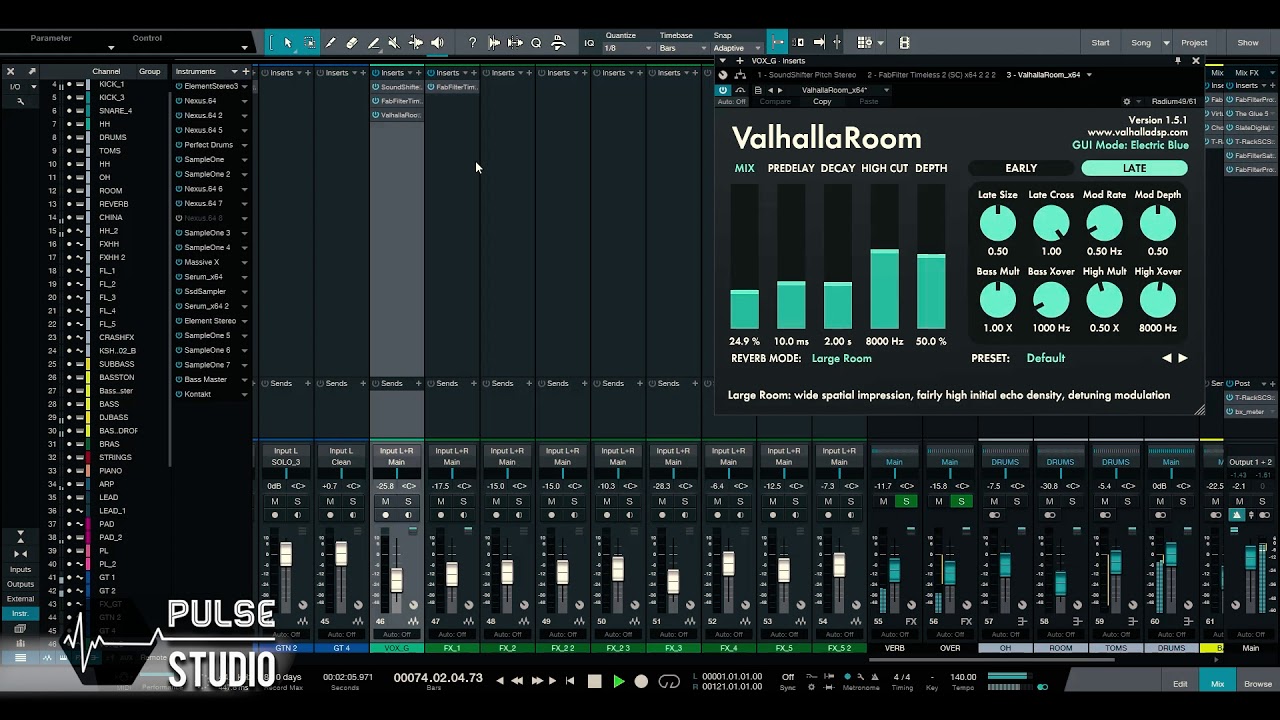Add insert on VOX_G with plus icon
Image resolution: width=1280 pixels, height=720 pixels.
pos(417,72)
